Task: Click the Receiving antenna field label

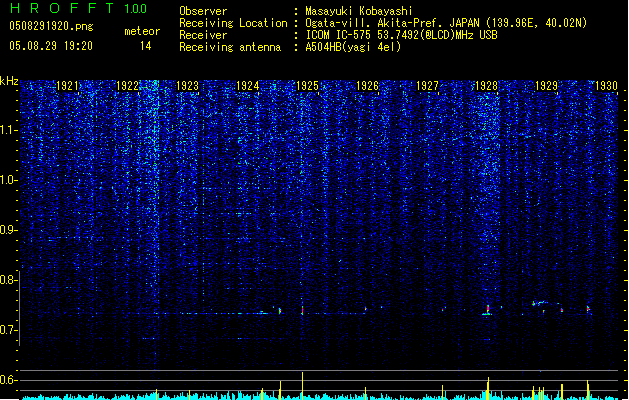Action: [230, 47]
